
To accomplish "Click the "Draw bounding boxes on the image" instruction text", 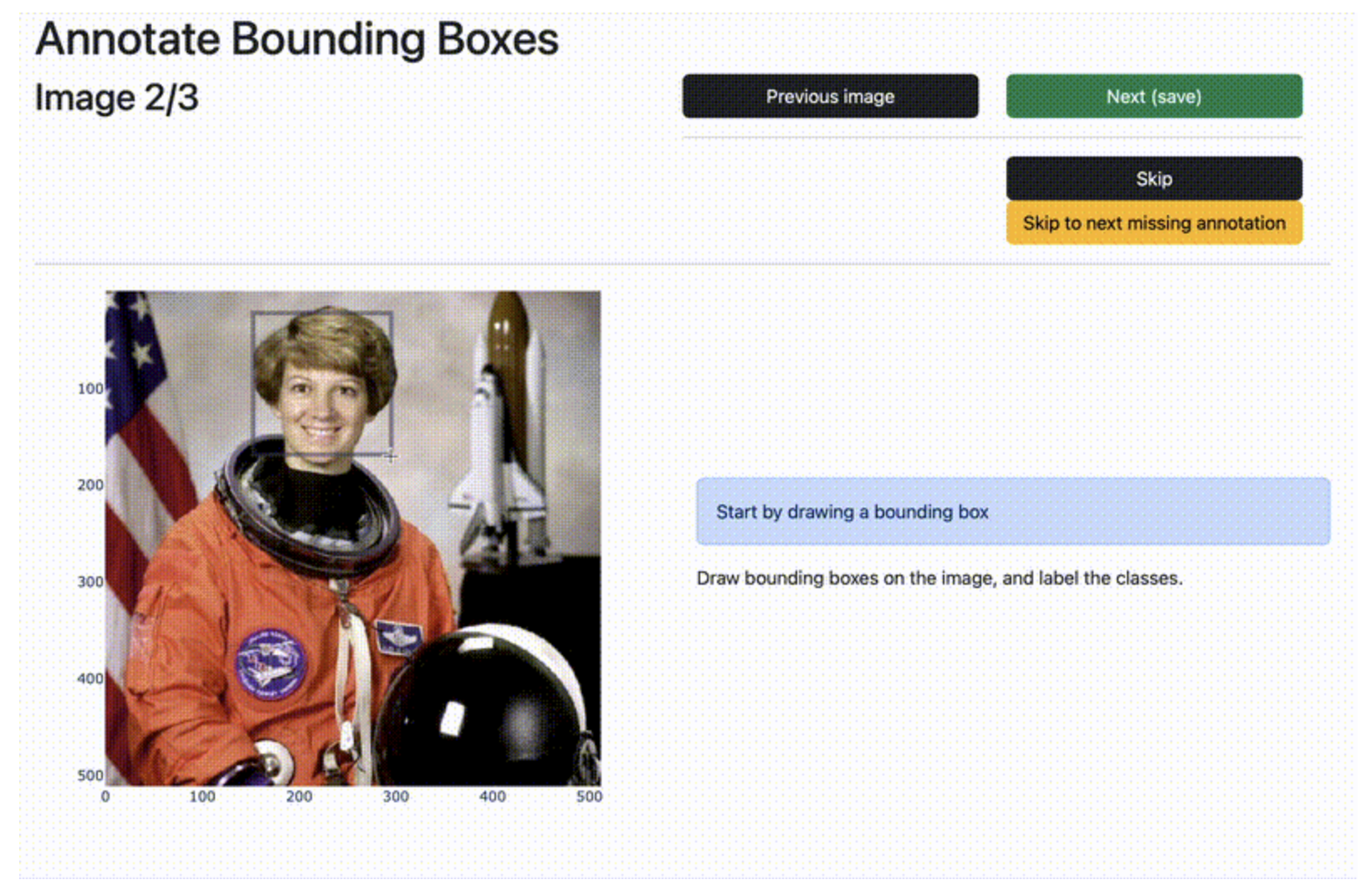I will pyautogui.click(x=939, y=578).
